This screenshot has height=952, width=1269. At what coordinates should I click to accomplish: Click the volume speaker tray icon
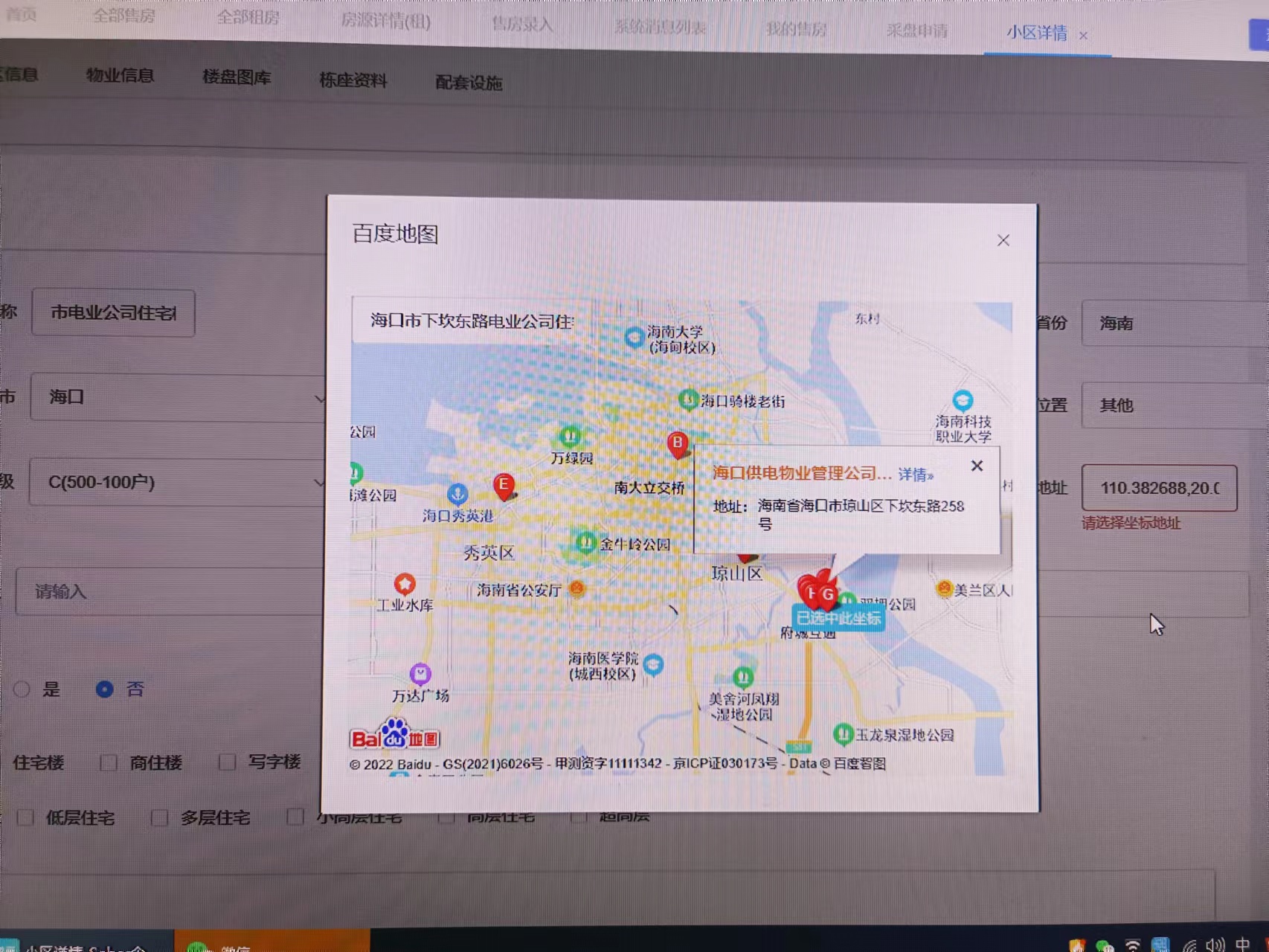pyautogui.click(x=1215, y=945)
